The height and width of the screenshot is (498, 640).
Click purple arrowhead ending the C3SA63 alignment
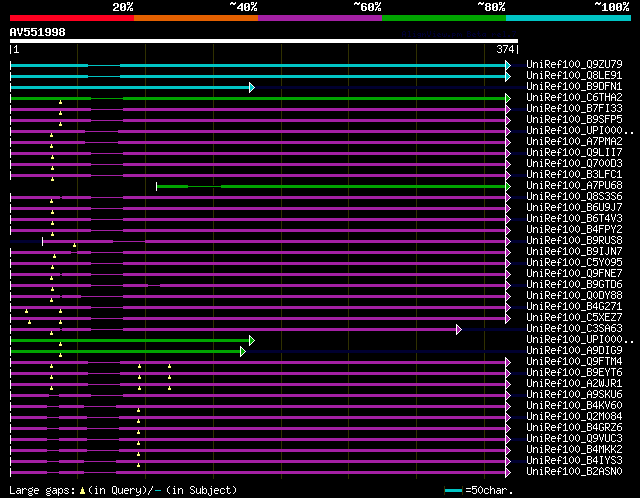(459, 329)
